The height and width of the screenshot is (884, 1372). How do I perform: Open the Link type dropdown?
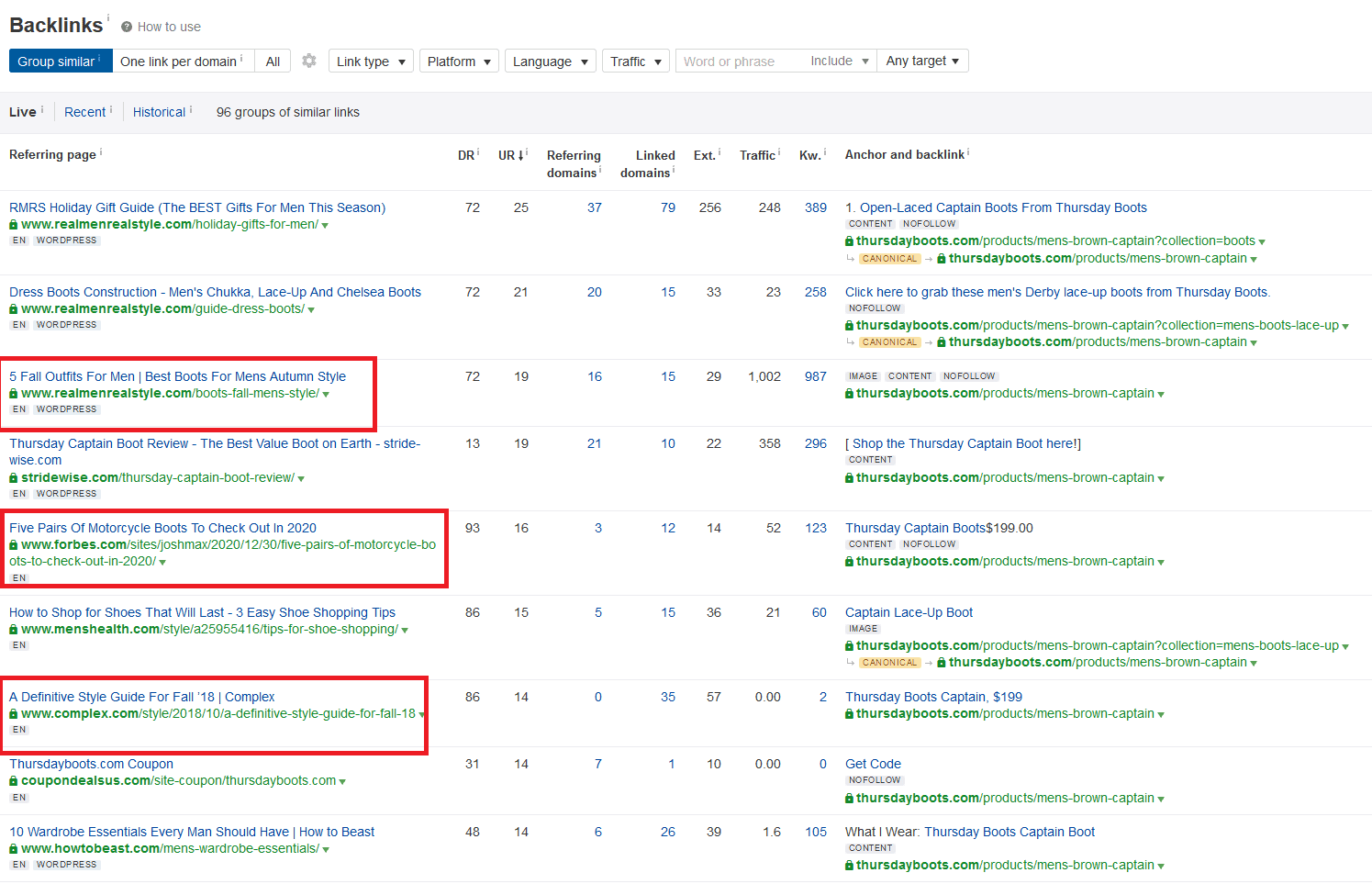click(x=371, y=61)
